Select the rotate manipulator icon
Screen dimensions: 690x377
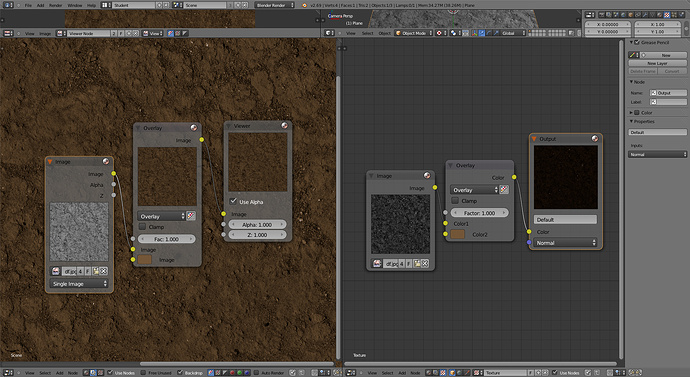[x=489, y=33]
